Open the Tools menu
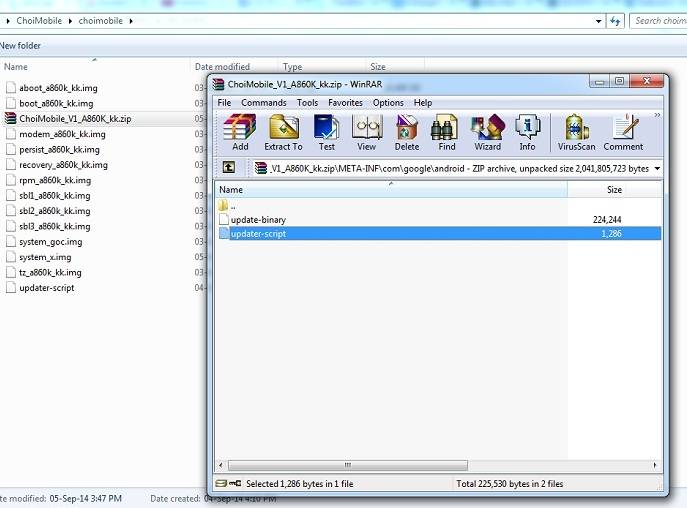 tap(307, 103)
